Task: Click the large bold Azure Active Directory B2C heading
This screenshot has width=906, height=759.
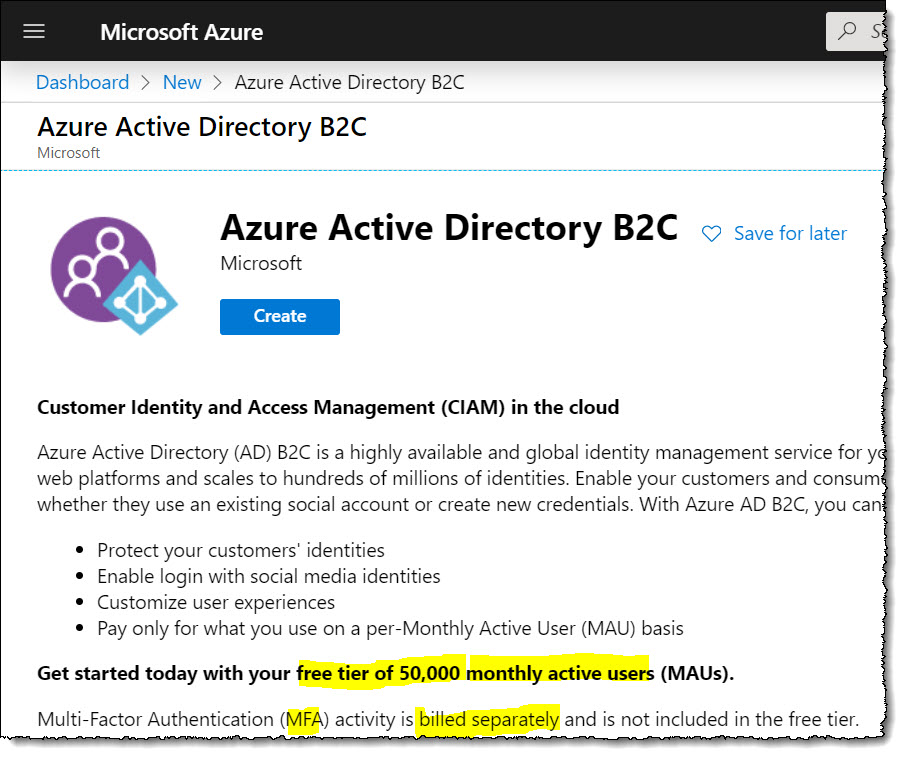Action: pyautogui.click(x=449, y=228)
